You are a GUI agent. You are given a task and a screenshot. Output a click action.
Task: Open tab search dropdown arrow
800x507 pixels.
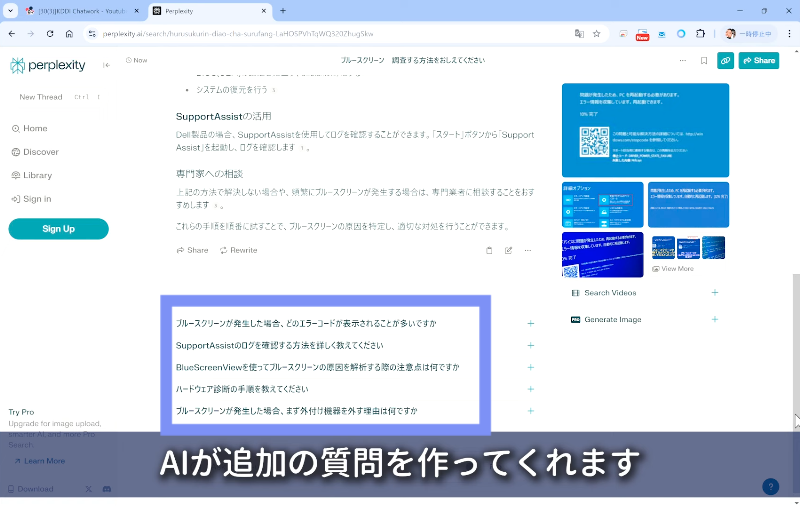pos(10,11)
